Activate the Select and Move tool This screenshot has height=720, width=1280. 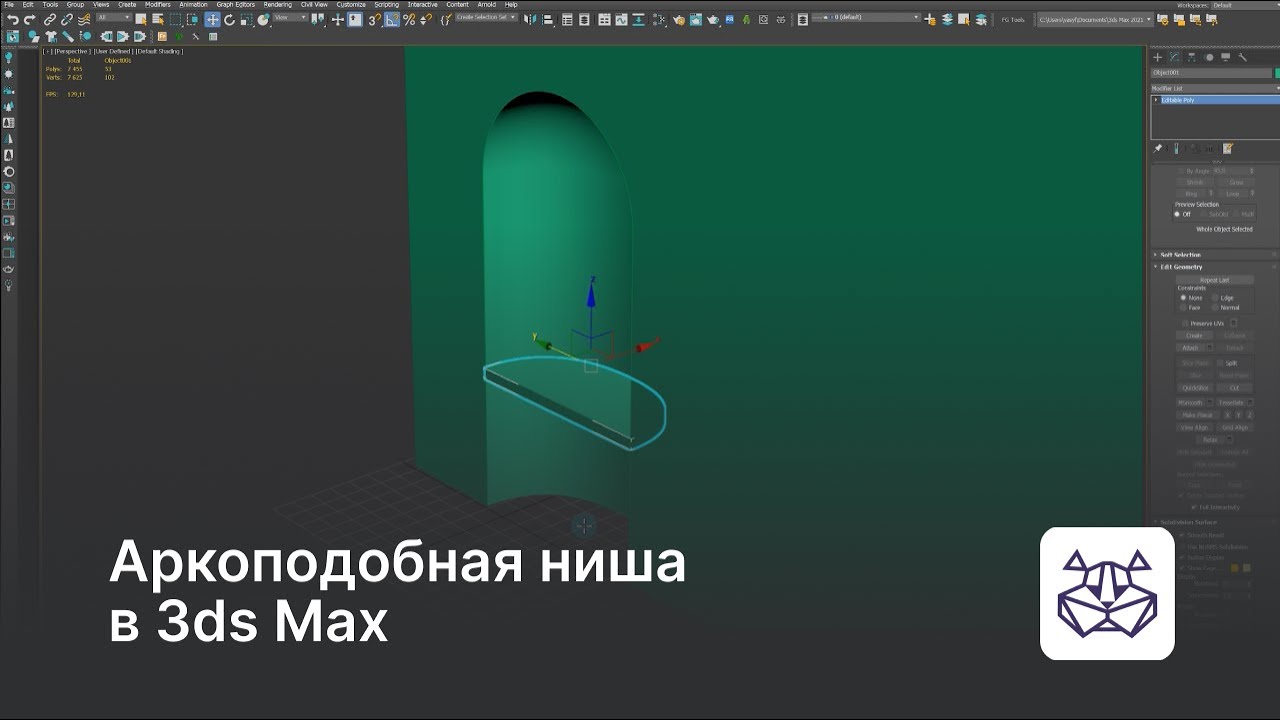pos(213,19)
